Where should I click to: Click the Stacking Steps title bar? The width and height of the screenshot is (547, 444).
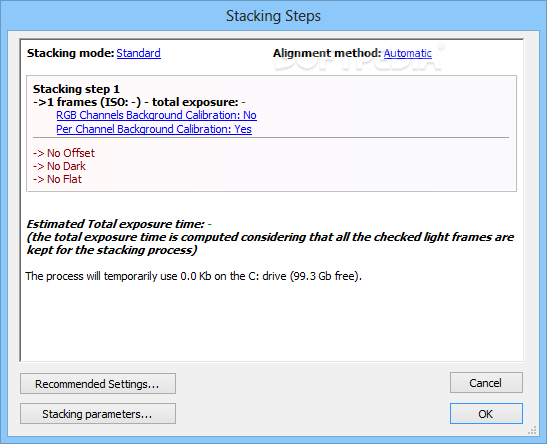273,16
